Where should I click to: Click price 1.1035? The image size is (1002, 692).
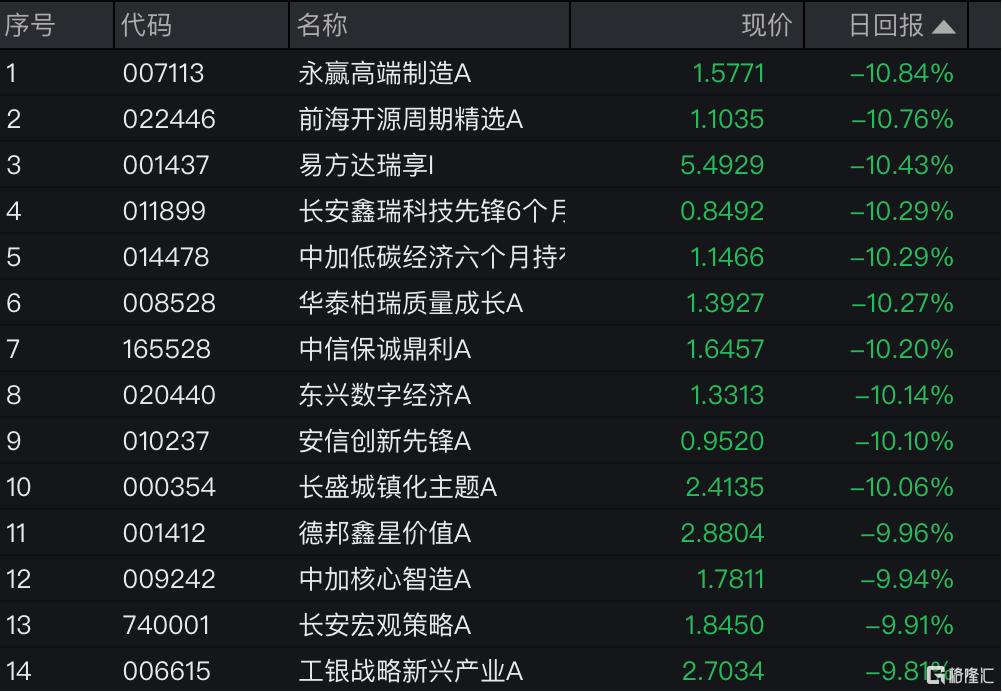[727, 119]
